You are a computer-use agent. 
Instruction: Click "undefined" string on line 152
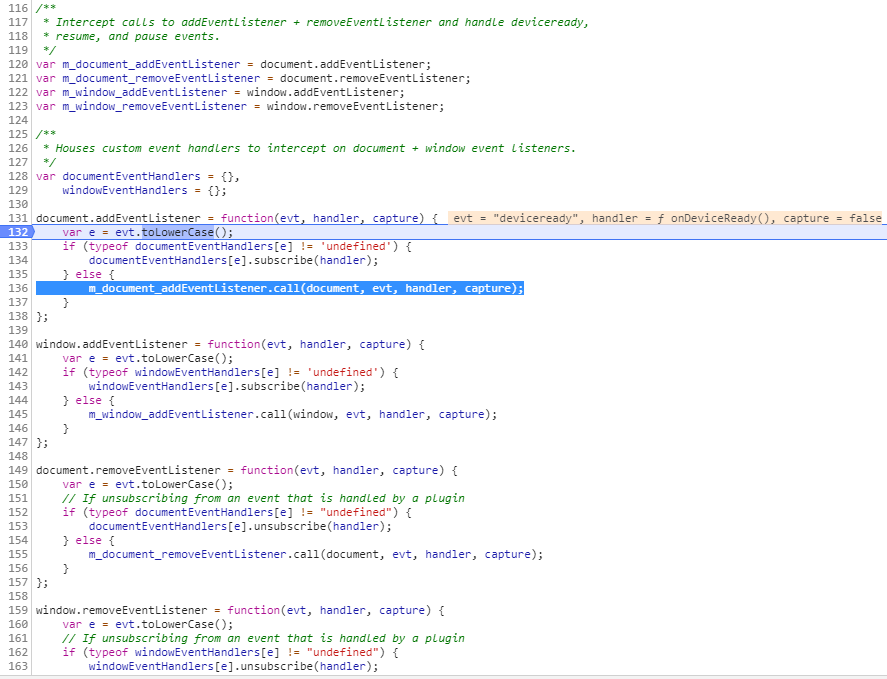coord(356,512)
